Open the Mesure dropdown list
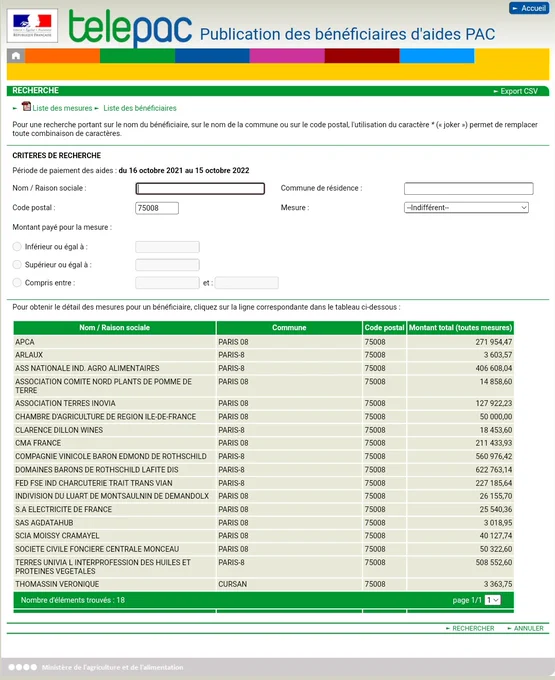 466,208
